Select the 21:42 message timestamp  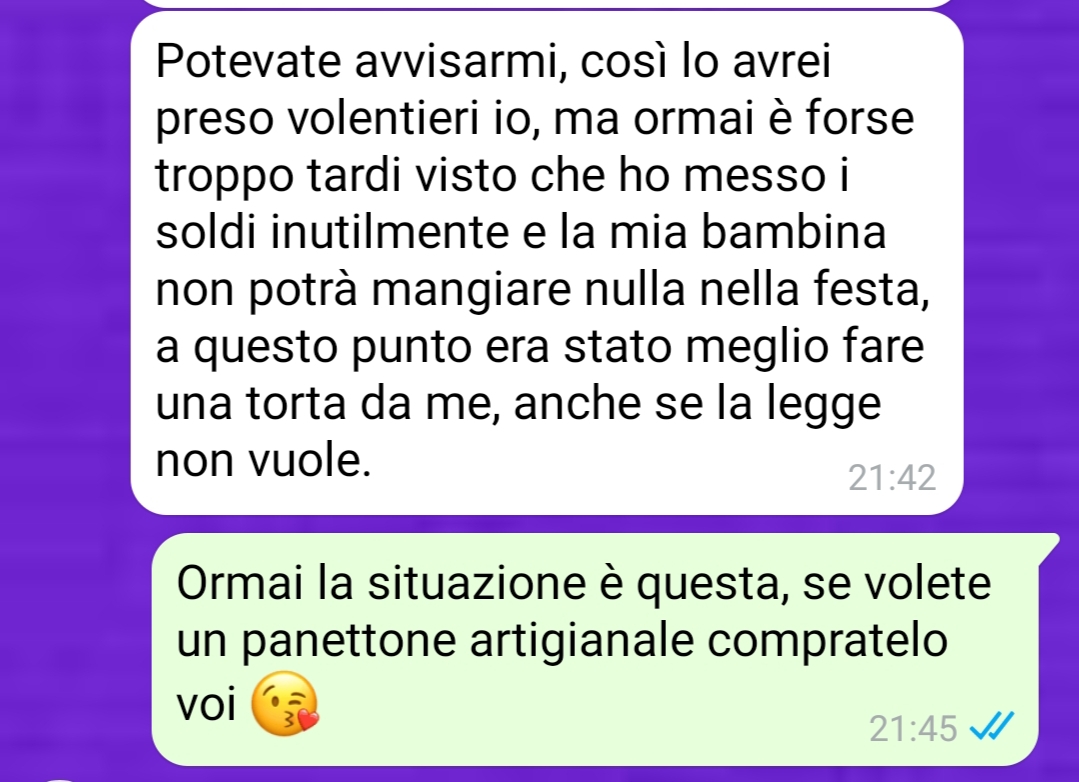click(892, 478)
